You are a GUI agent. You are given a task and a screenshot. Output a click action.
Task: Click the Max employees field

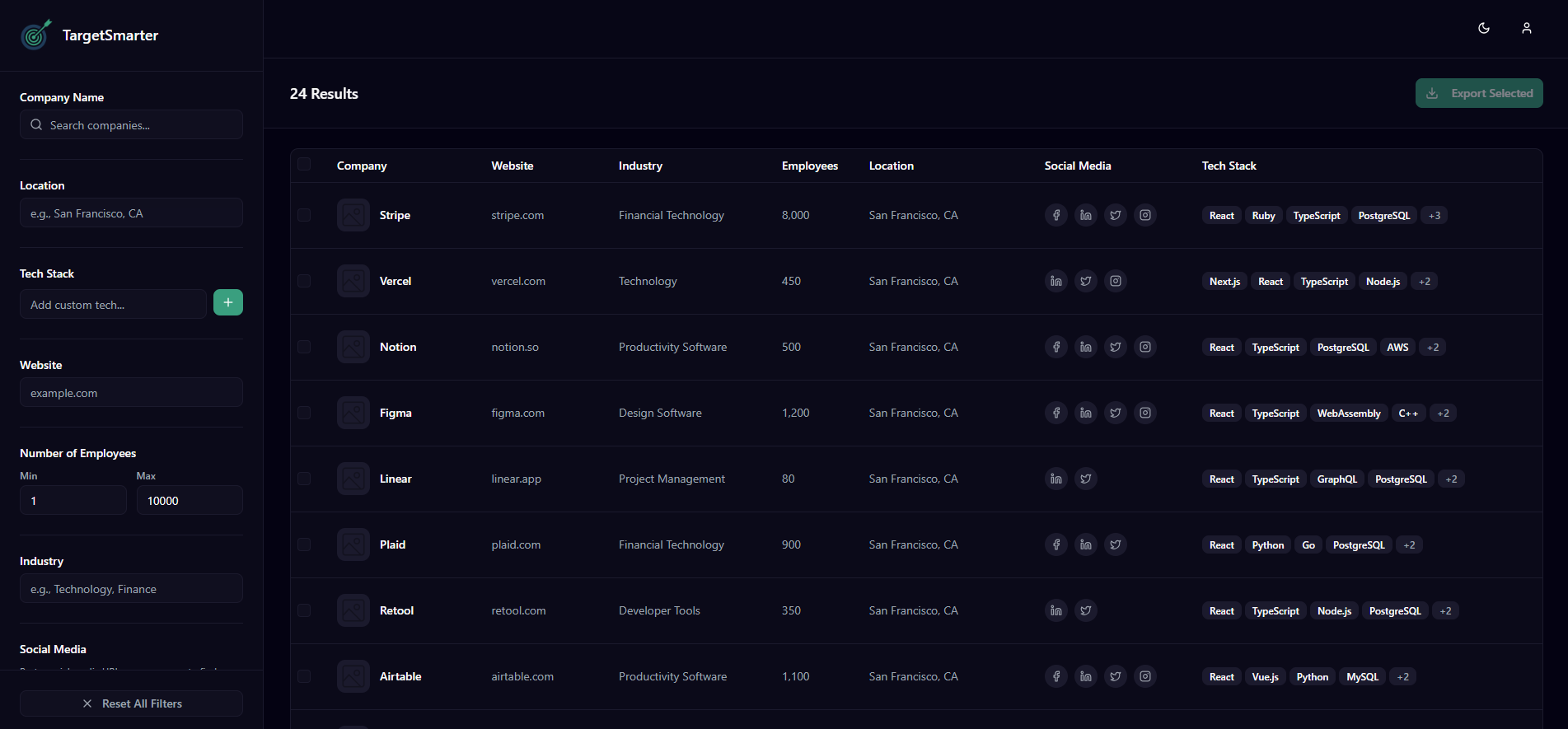point(190,500)
